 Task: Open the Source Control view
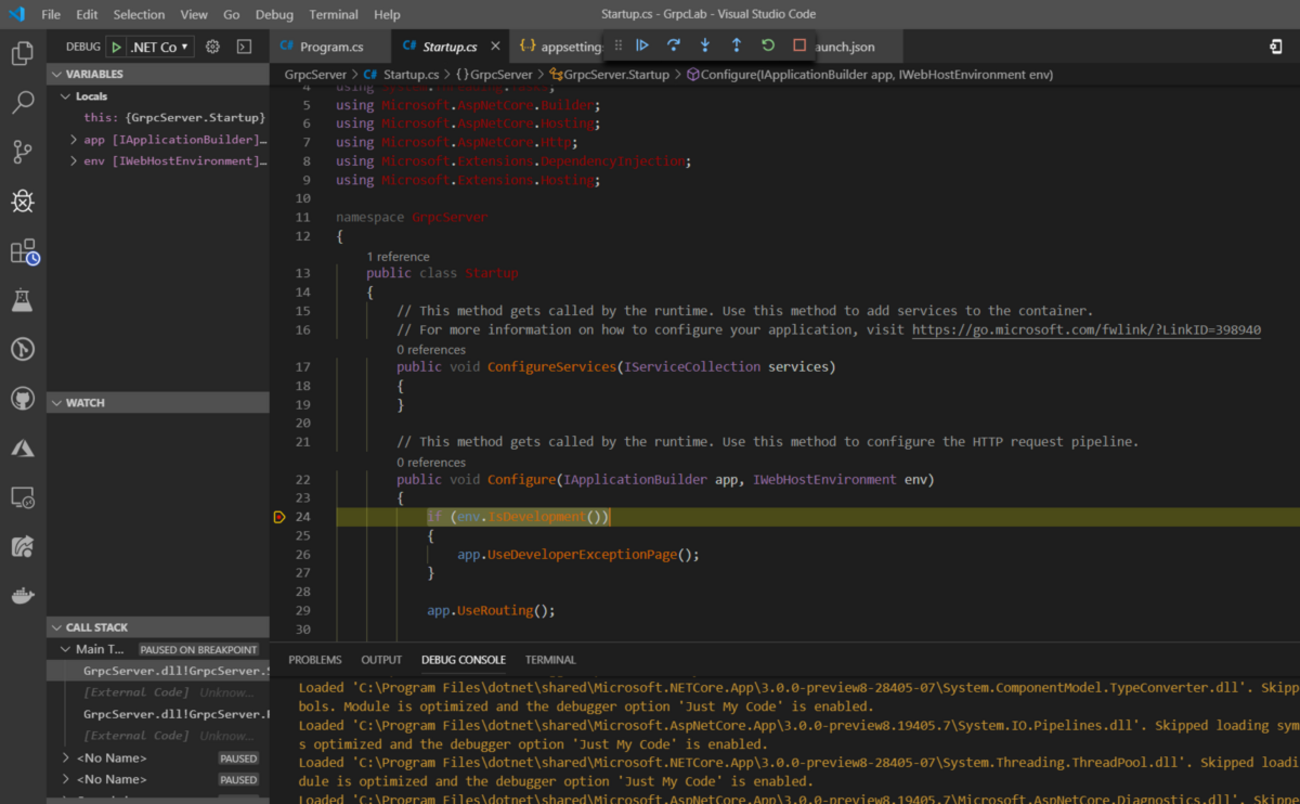coord(22,151)
